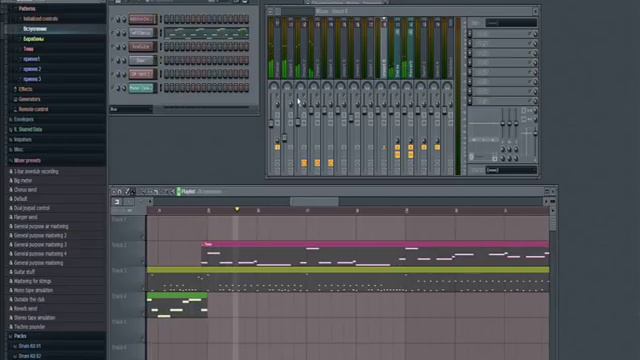Select the Вступление pattern in browser
Viewport: 640px width, 360px height.
[35, 29]
